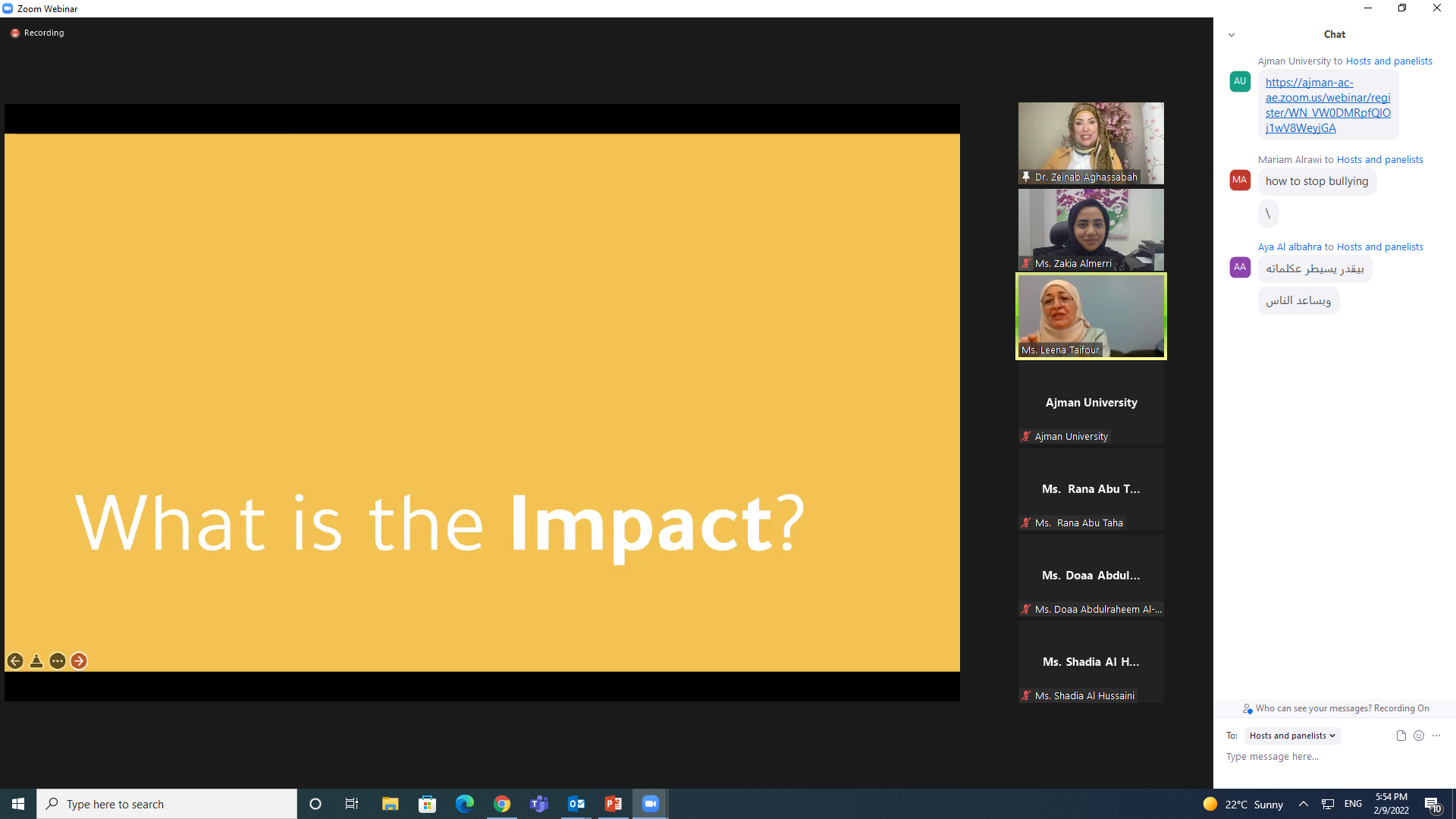Image resolution: width=1456 pixels, height=819 pixels.
Task: Open the emoji picker in chat
Action: pyautogui.click(x=1419, y=736)
